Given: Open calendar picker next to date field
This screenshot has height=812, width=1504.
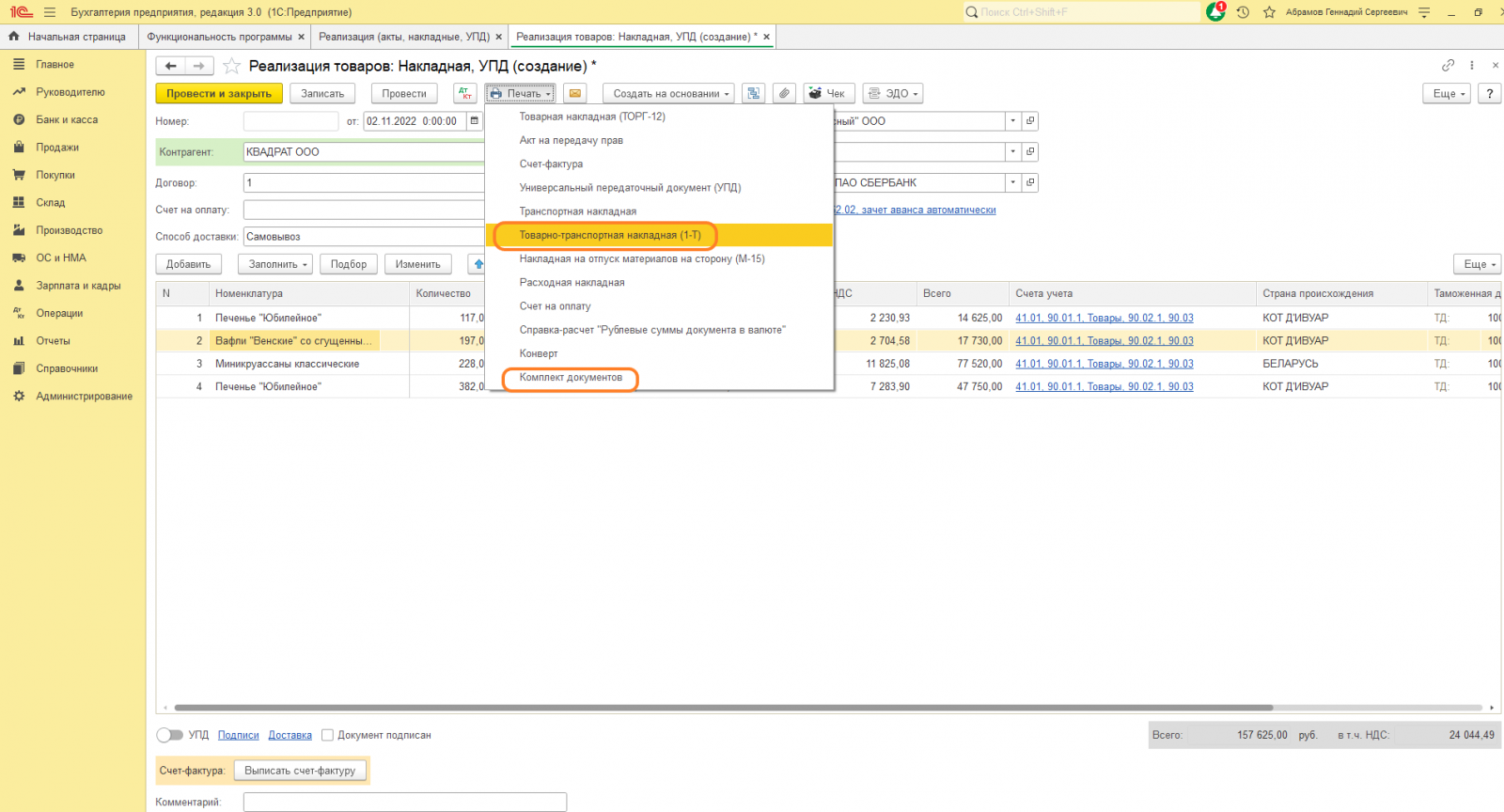Looking at the screenshot, I should pyautogui.click(x=475, y=121).
